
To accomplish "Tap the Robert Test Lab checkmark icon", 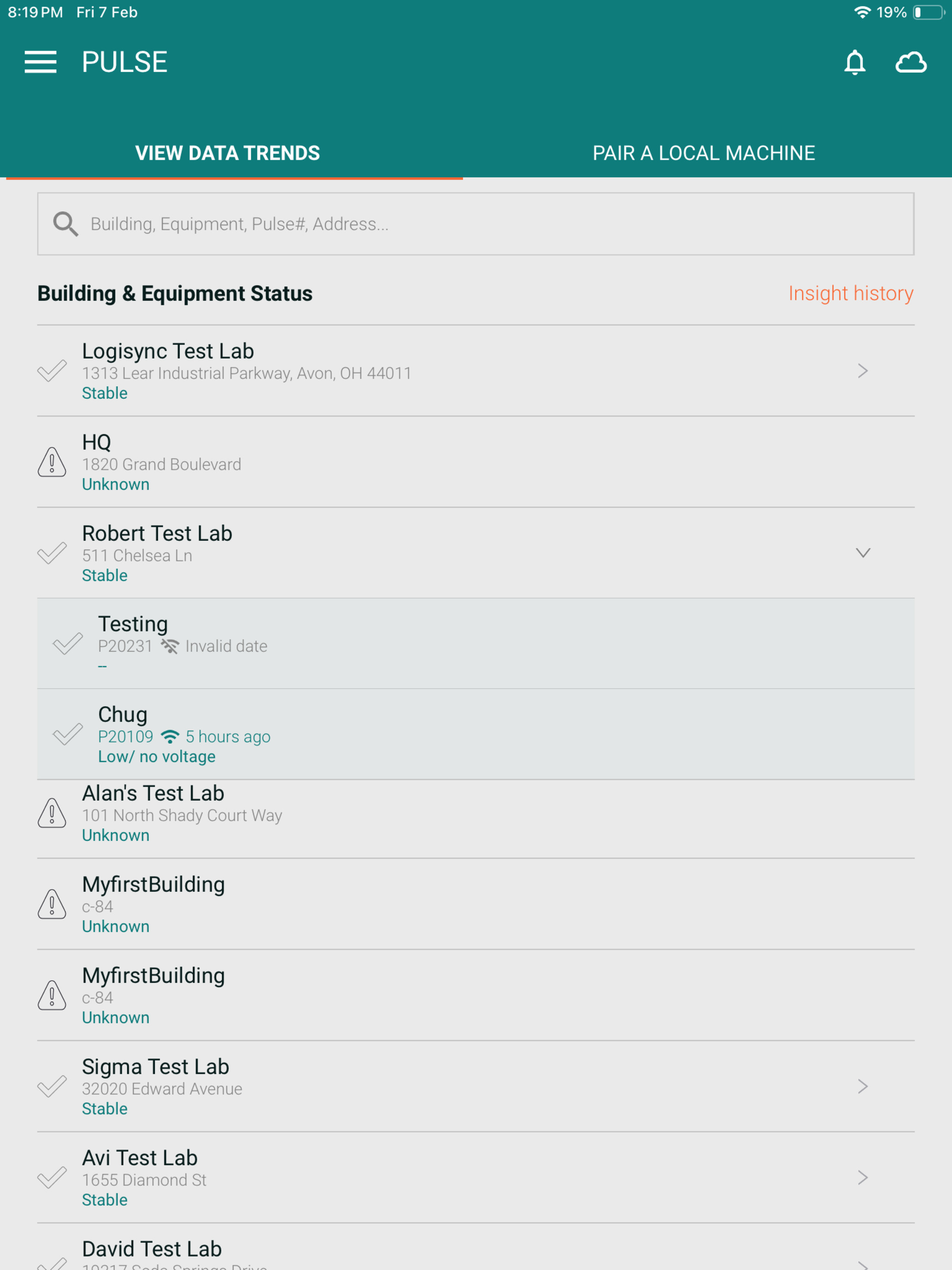I will (x=52, y=553).
